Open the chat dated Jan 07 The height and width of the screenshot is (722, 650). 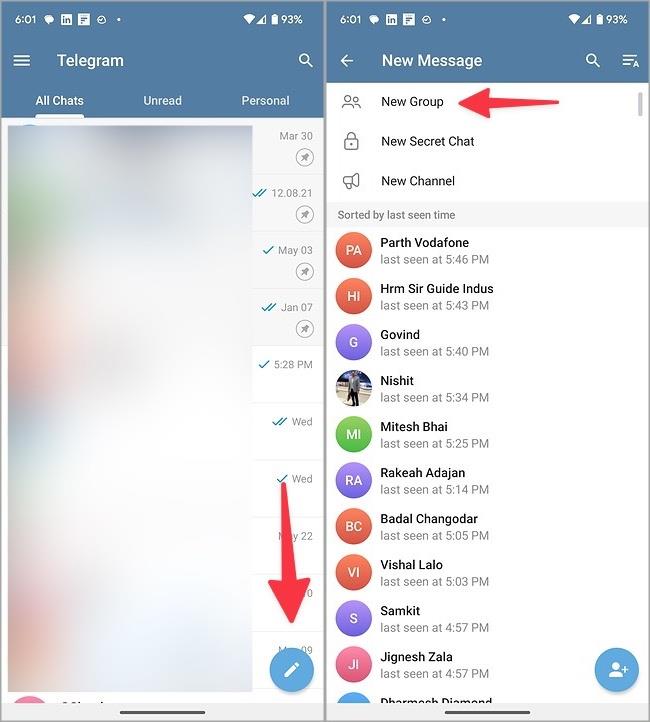[162, 317]
